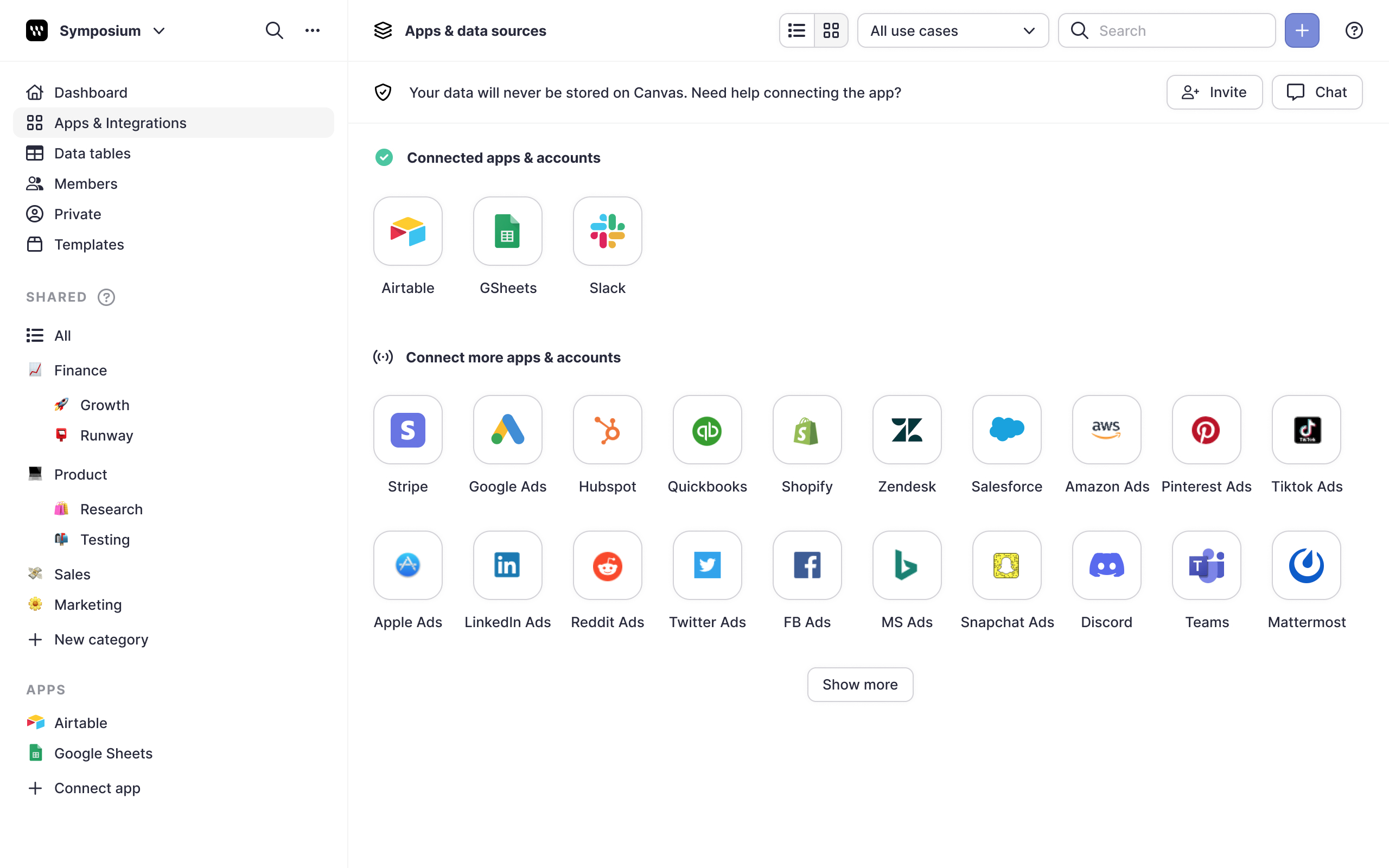Click the Invite button
Image resolution: width=1389 pixels, height=868 pixels.
click(1214, 92)
